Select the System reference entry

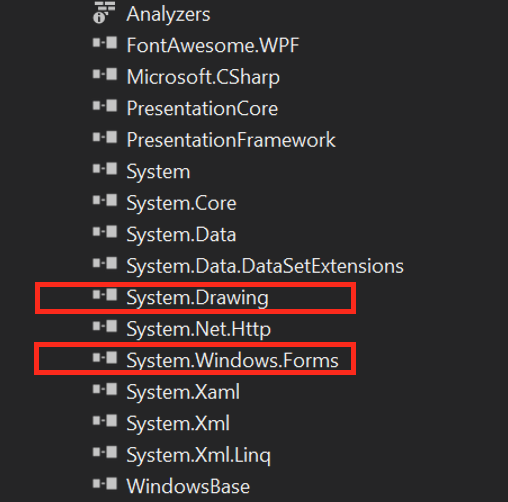(x=158, y=173)
